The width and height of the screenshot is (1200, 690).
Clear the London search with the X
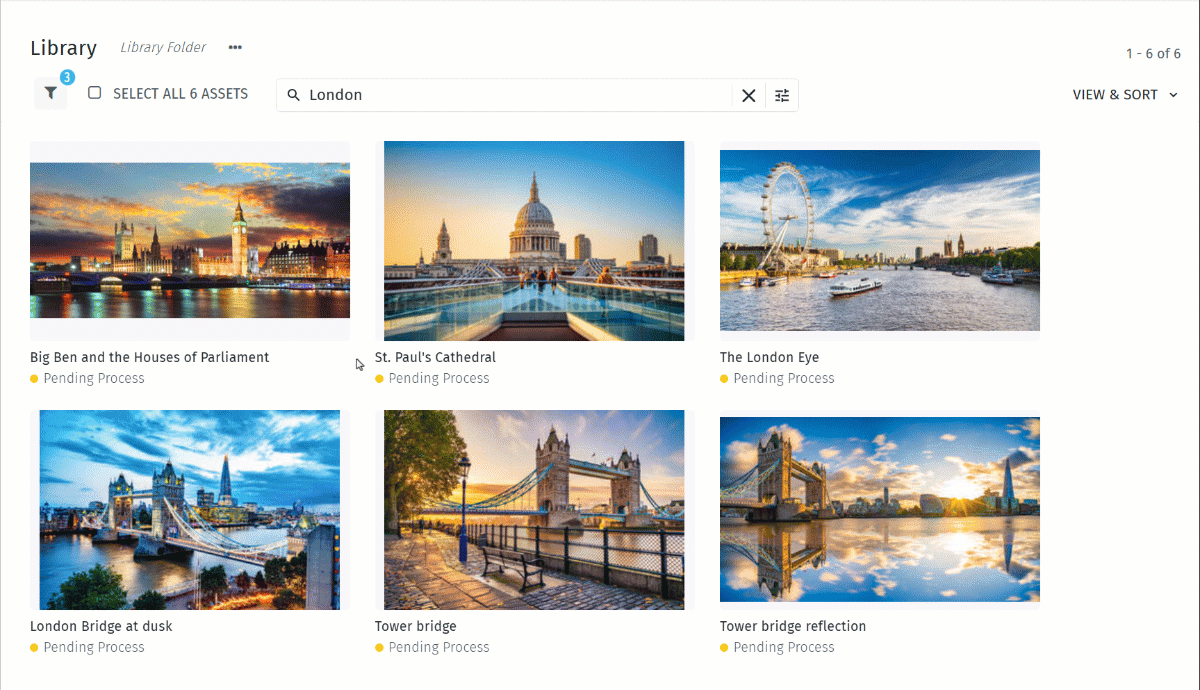coord(748,95)
